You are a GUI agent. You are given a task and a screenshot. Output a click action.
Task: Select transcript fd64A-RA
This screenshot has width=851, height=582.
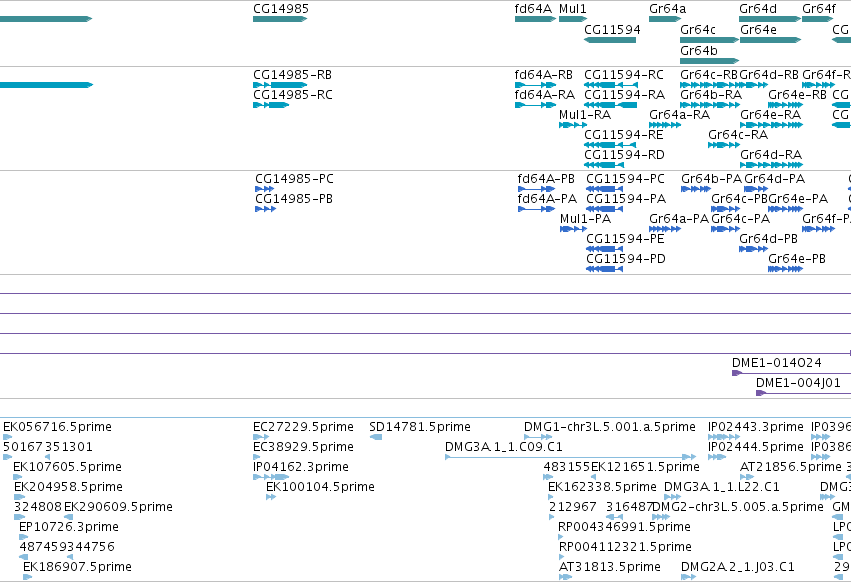tap(535, 105)
